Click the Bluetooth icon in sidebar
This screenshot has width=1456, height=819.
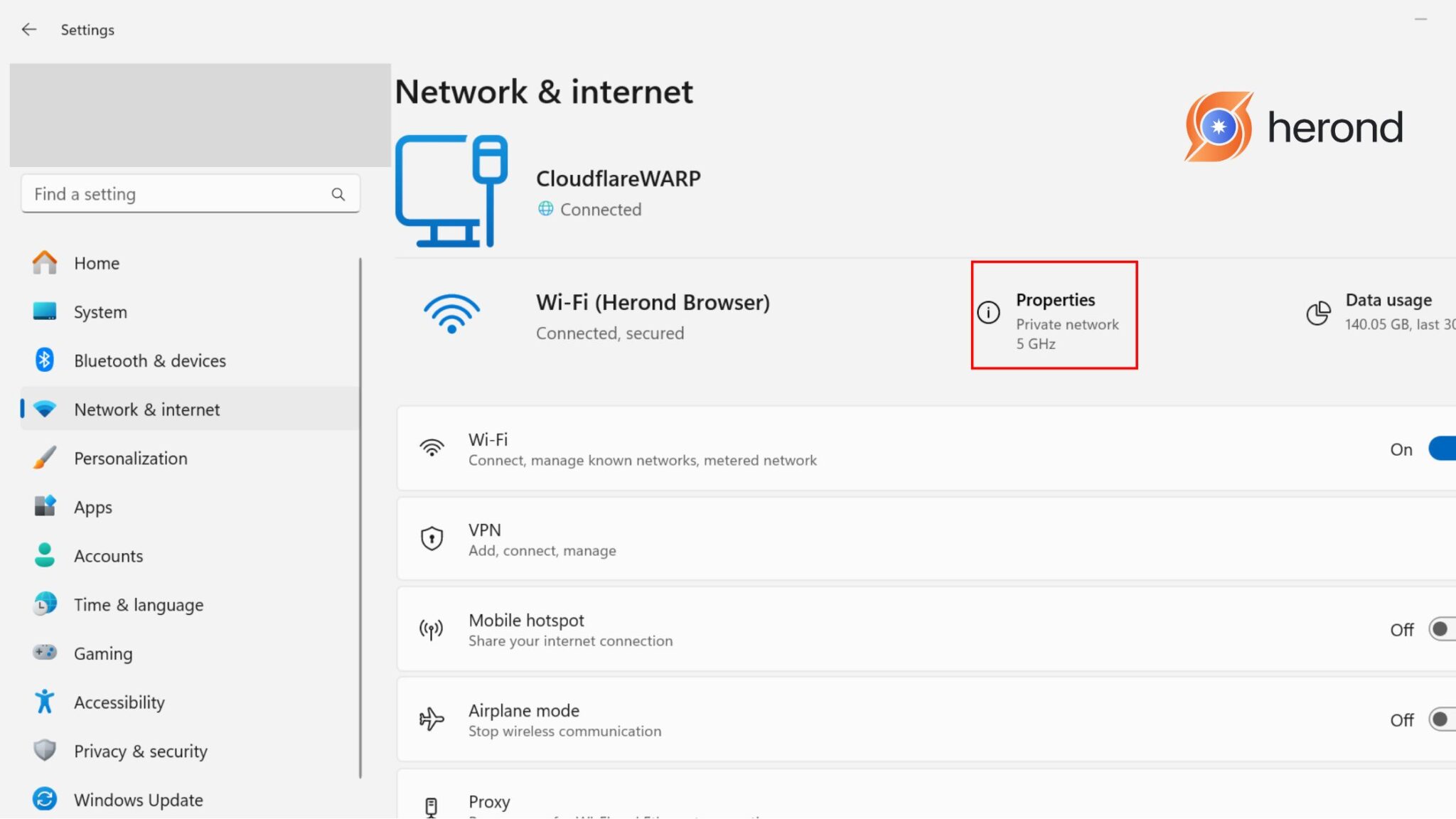tap(44, 360)
